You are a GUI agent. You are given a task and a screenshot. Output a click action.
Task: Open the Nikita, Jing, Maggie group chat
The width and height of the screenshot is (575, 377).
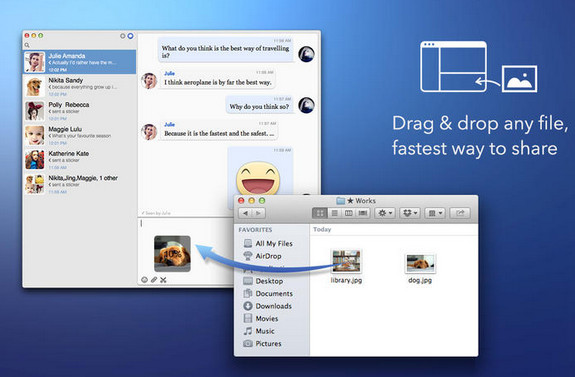pos(80,184)
